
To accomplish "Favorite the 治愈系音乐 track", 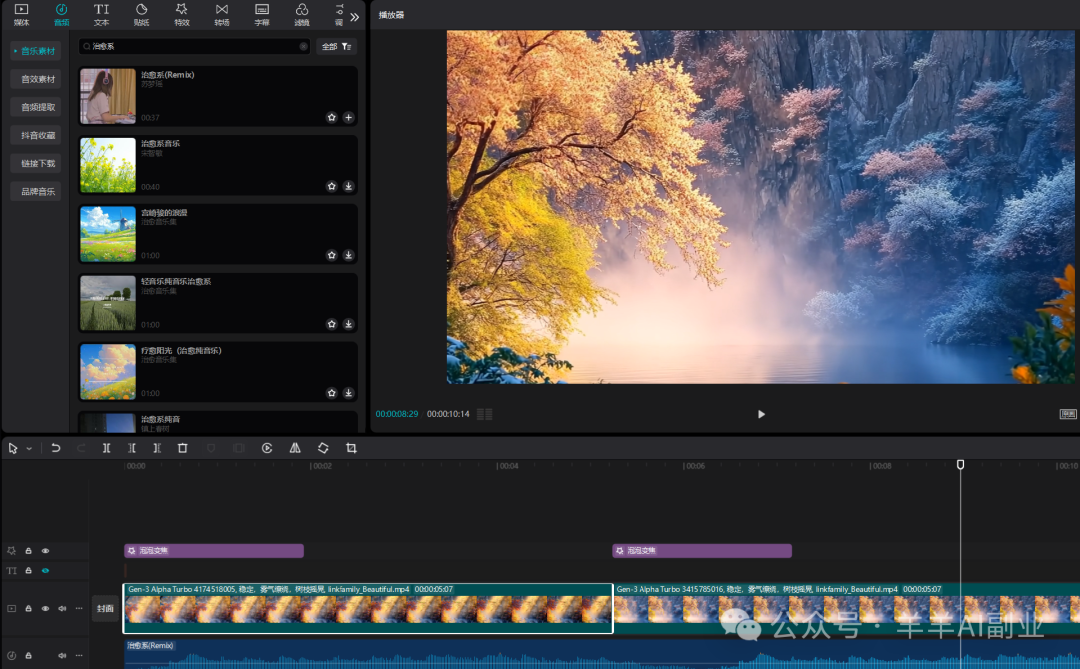I will pyautogui.click(x=331, y=186).
